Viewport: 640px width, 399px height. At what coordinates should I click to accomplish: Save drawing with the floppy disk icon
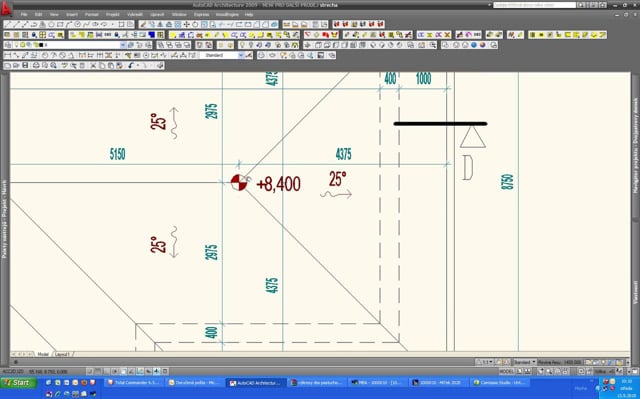tap(25, 65)
